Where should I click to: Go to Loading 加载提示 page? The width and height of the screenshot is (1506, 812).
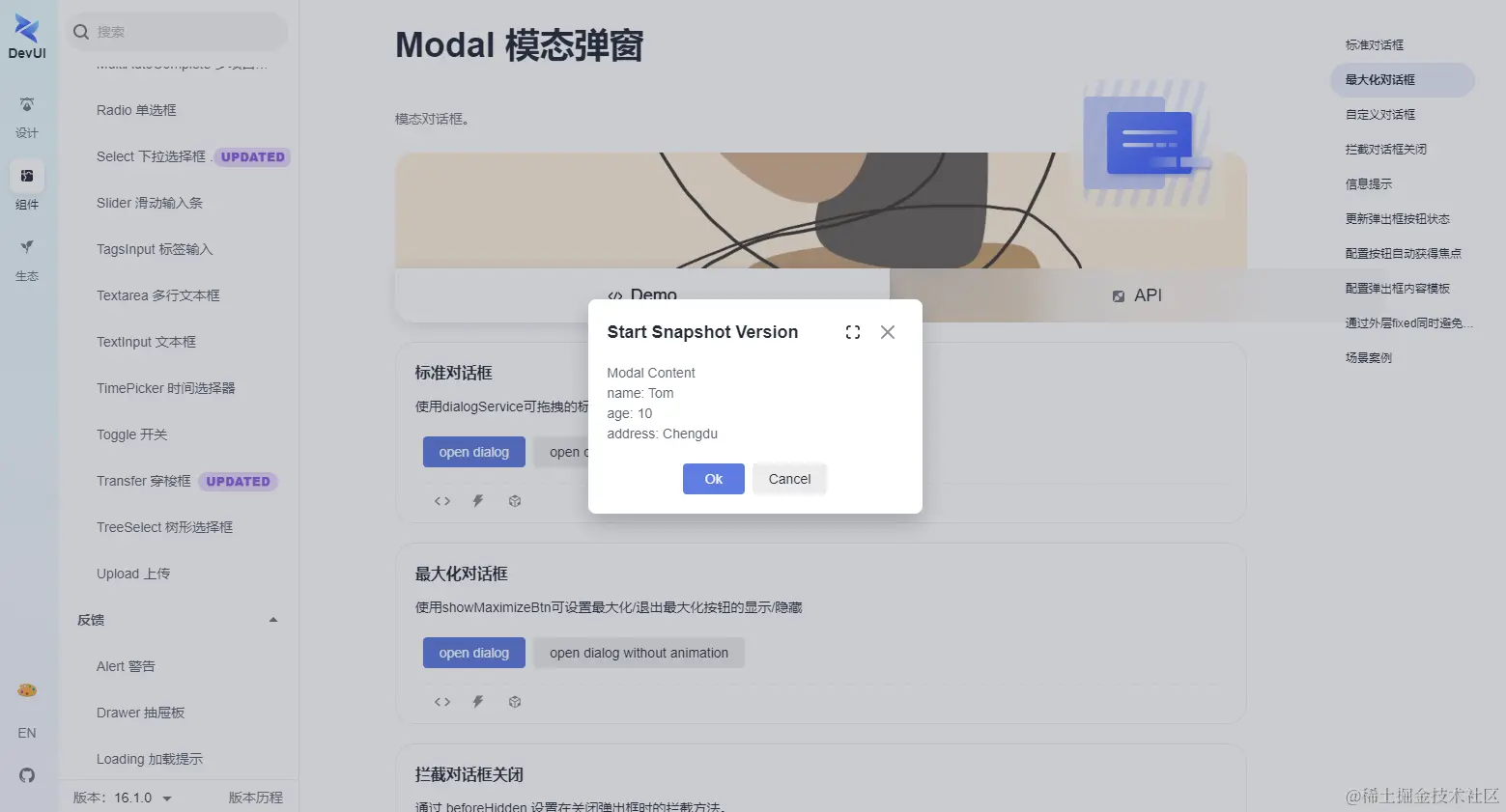coord(150,759)
